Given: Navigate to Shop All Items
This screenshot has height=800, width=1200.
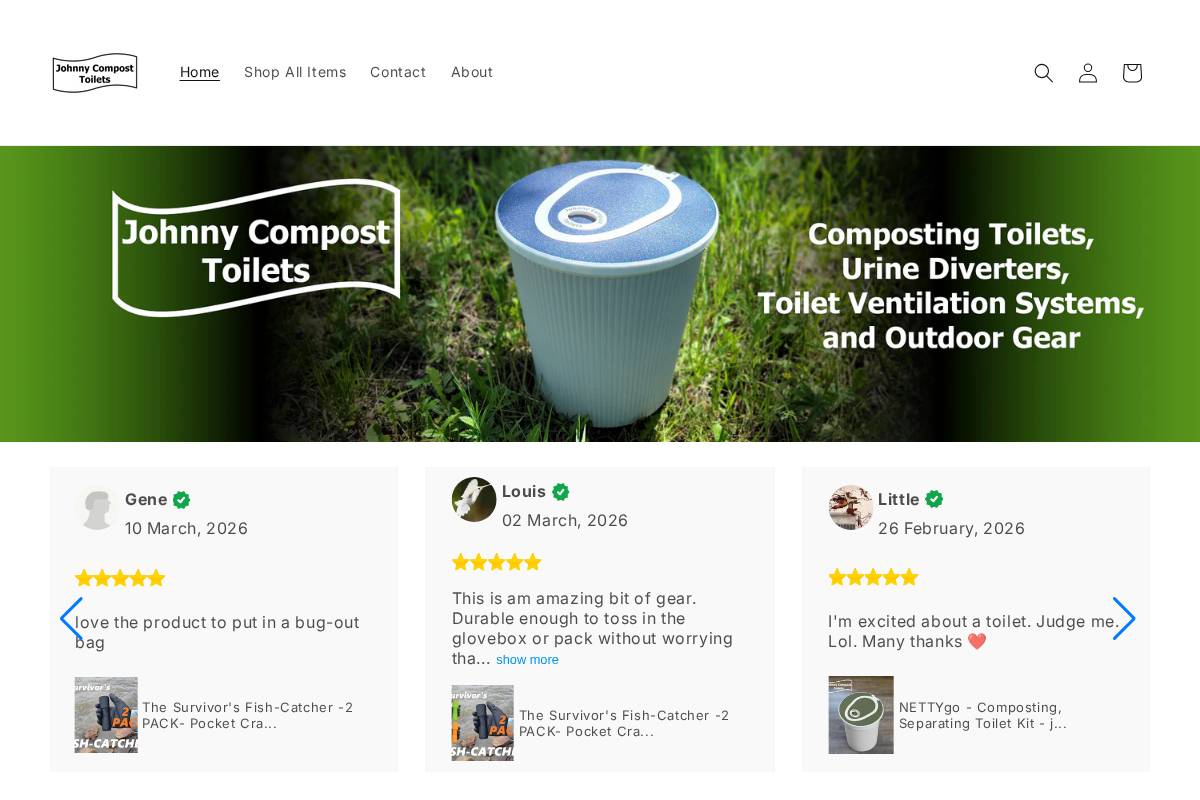Looking at the screenshot, I should 295,71.
